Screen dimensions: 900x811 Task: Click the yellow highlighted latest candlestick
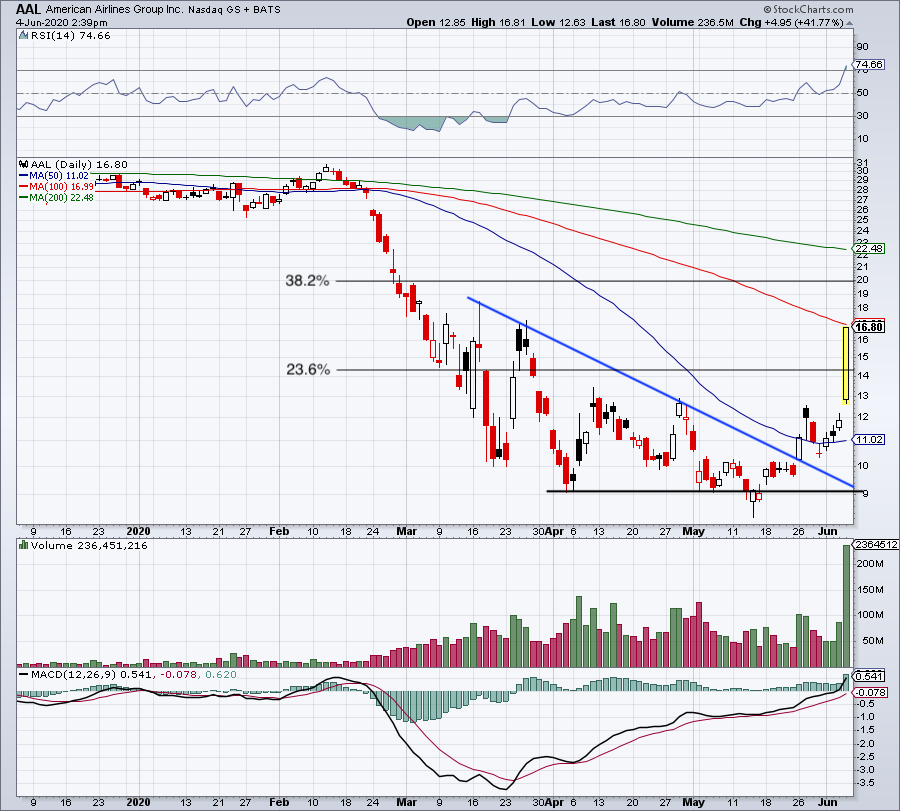pos(846,364)
